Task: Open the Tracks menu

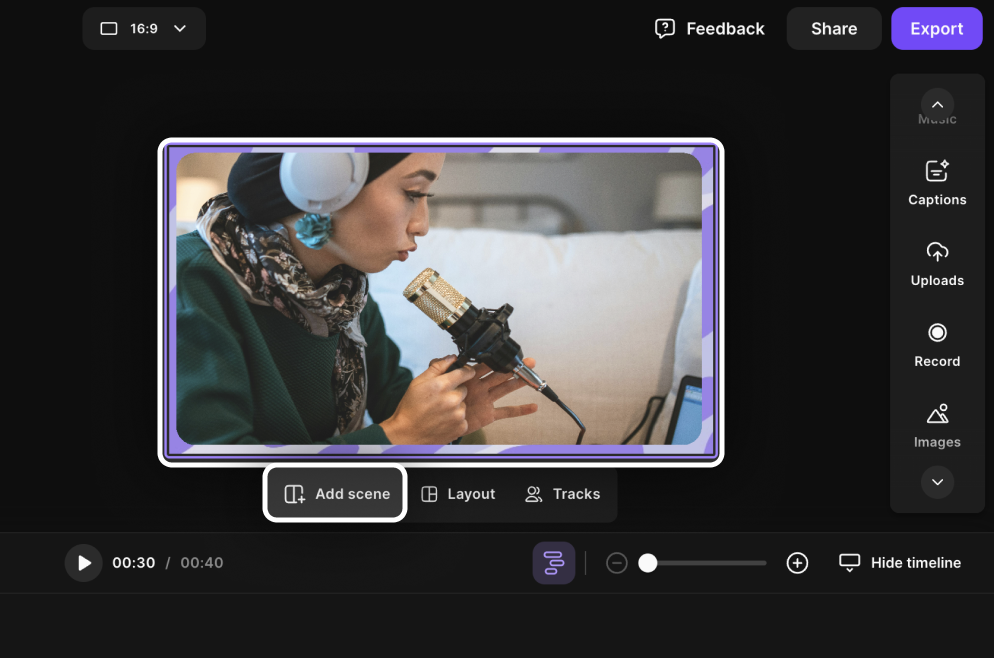Action: click(x=563, y=494)
